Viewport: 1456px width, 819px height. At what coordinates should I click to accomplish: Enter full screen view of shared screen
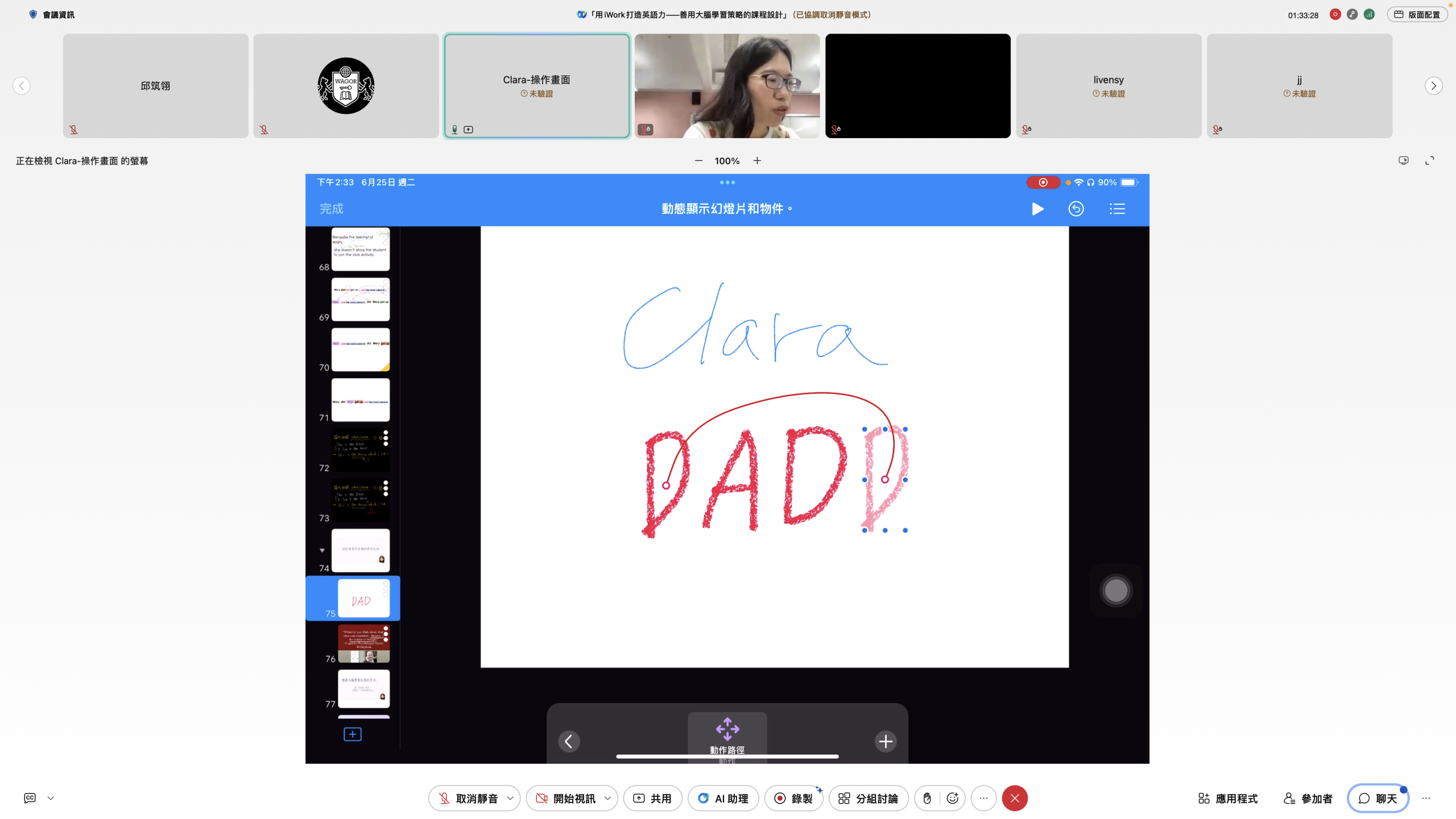[x=1429, y=161]
